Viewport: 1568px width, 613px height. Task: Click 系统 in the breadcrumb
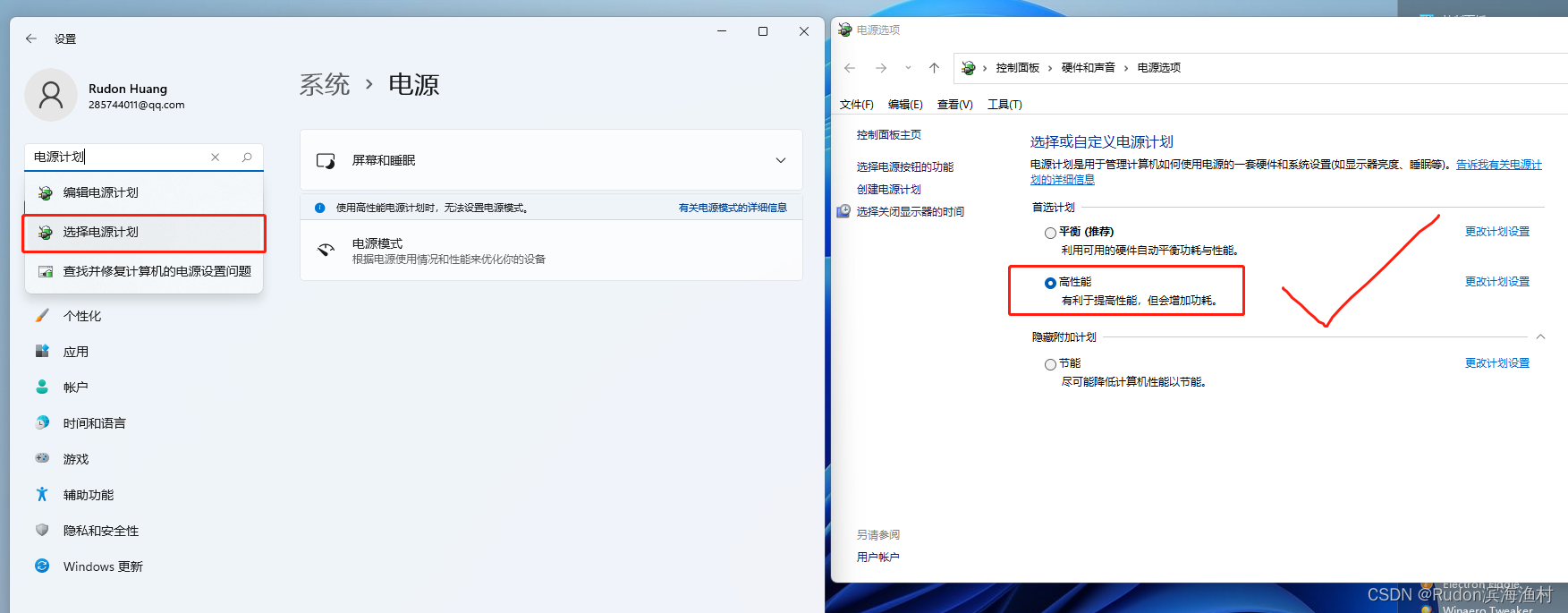[x=325, y=85]
